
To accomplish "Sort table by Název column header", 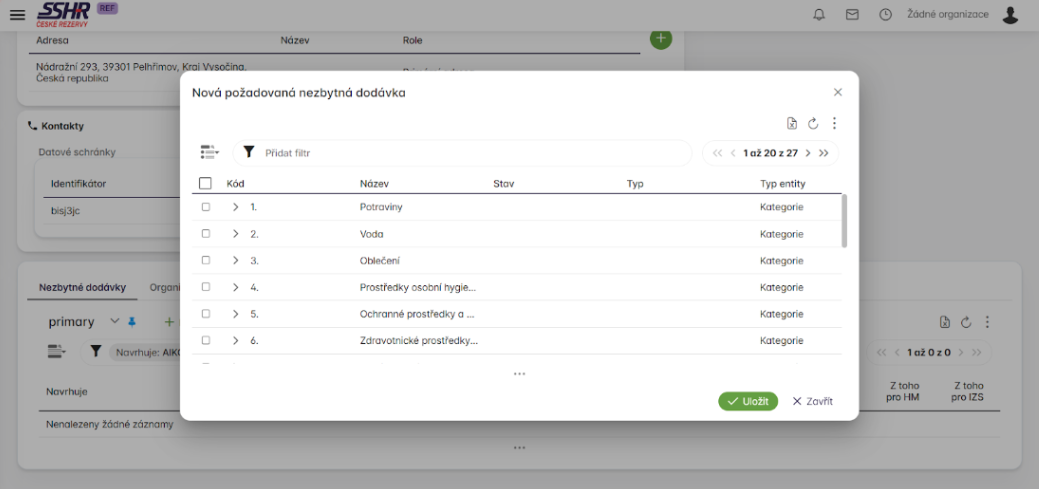I will [x=374, y=184].
